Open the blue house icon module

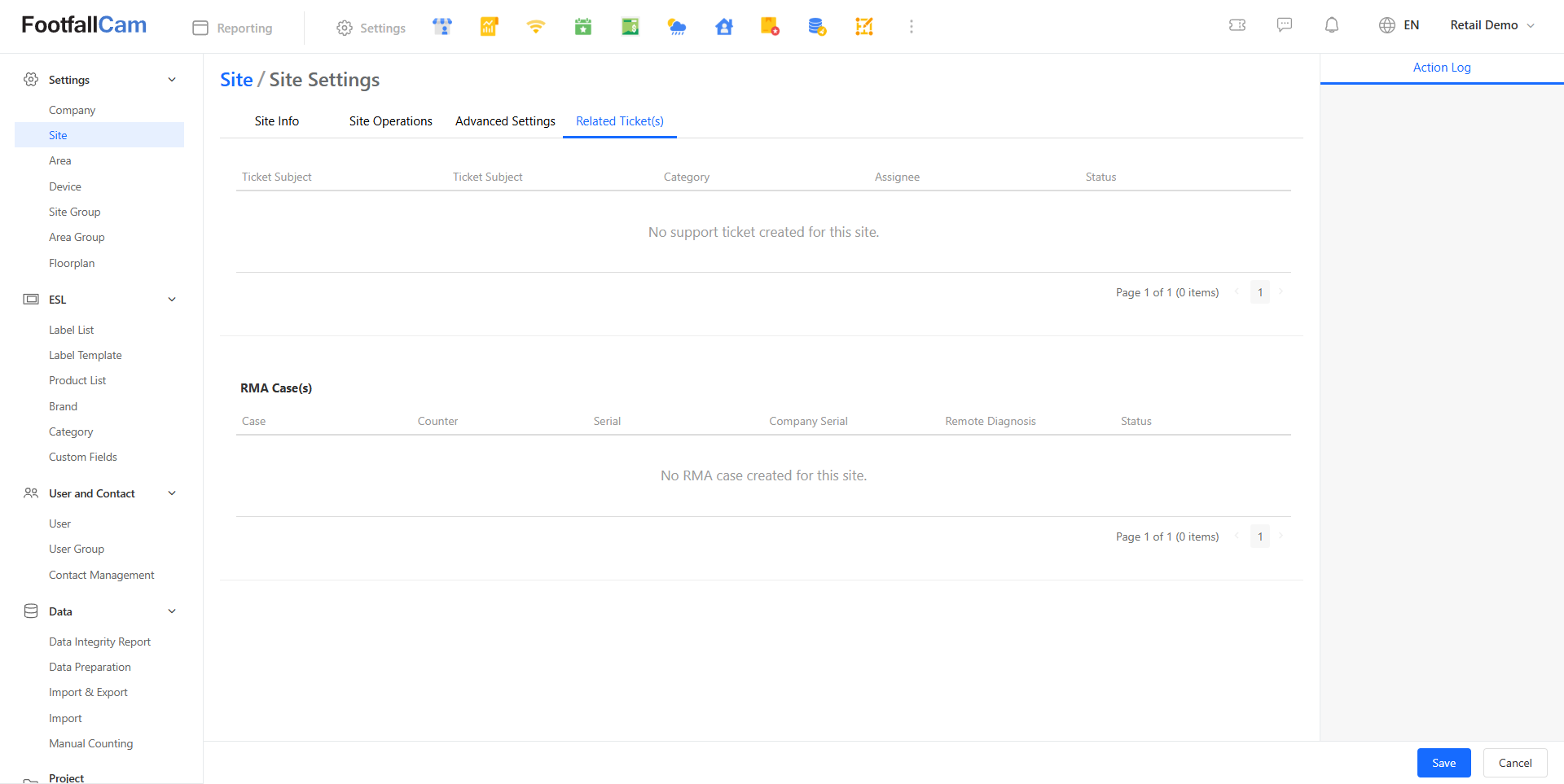724,27
